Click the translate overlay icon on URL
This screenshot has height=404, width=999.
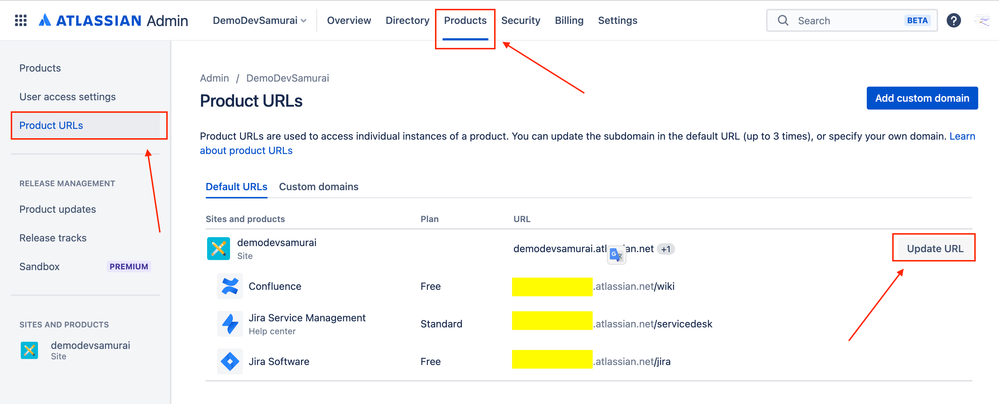(616, 255)
